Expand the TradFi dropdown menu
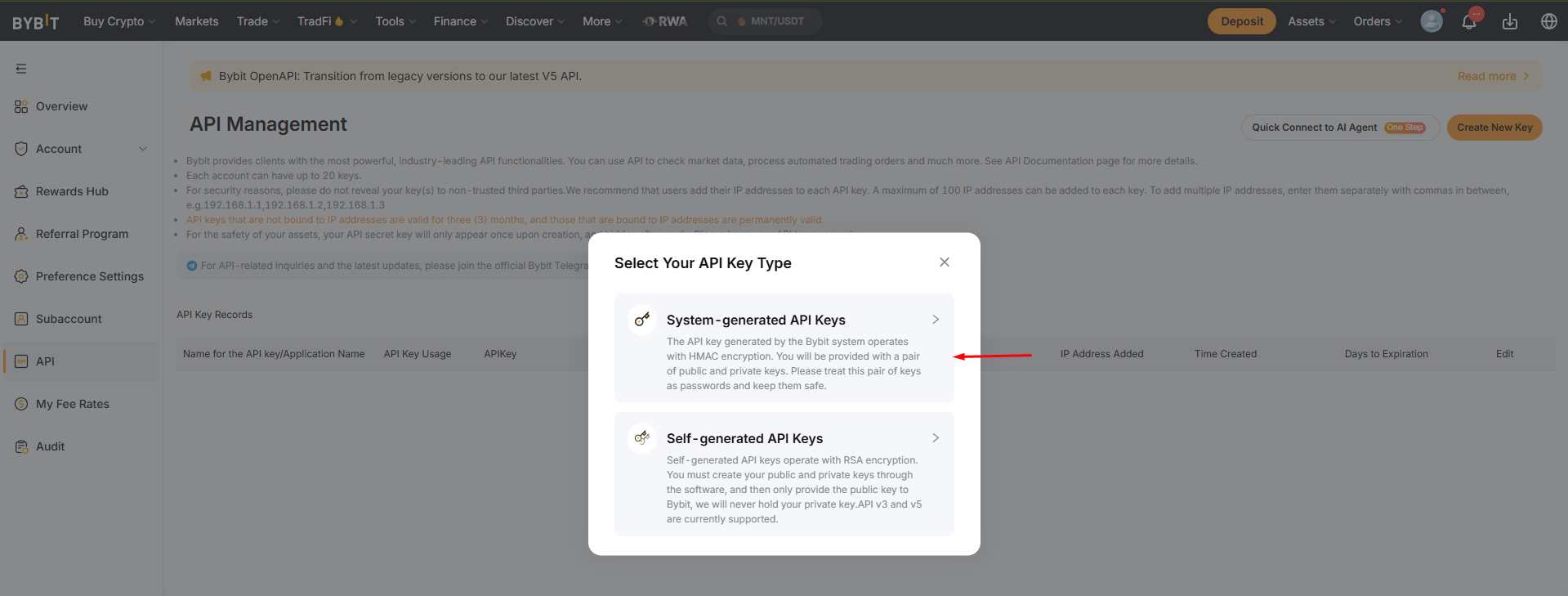Viewport: 1568px width, 596px height. (328, 21)
